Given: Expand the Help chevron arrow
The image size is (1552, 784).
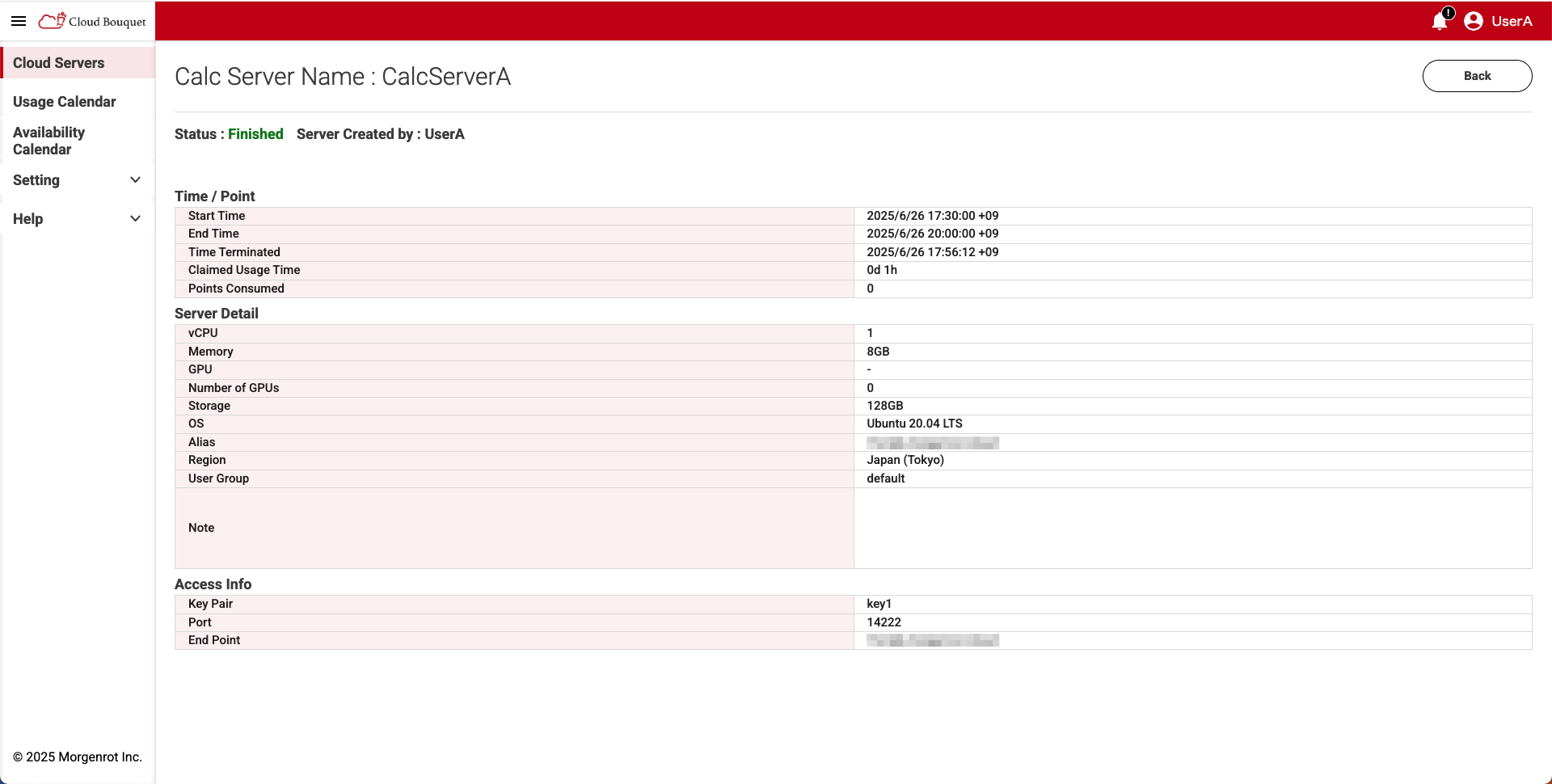Looking at the screenshot, I should tap(135, 219).
